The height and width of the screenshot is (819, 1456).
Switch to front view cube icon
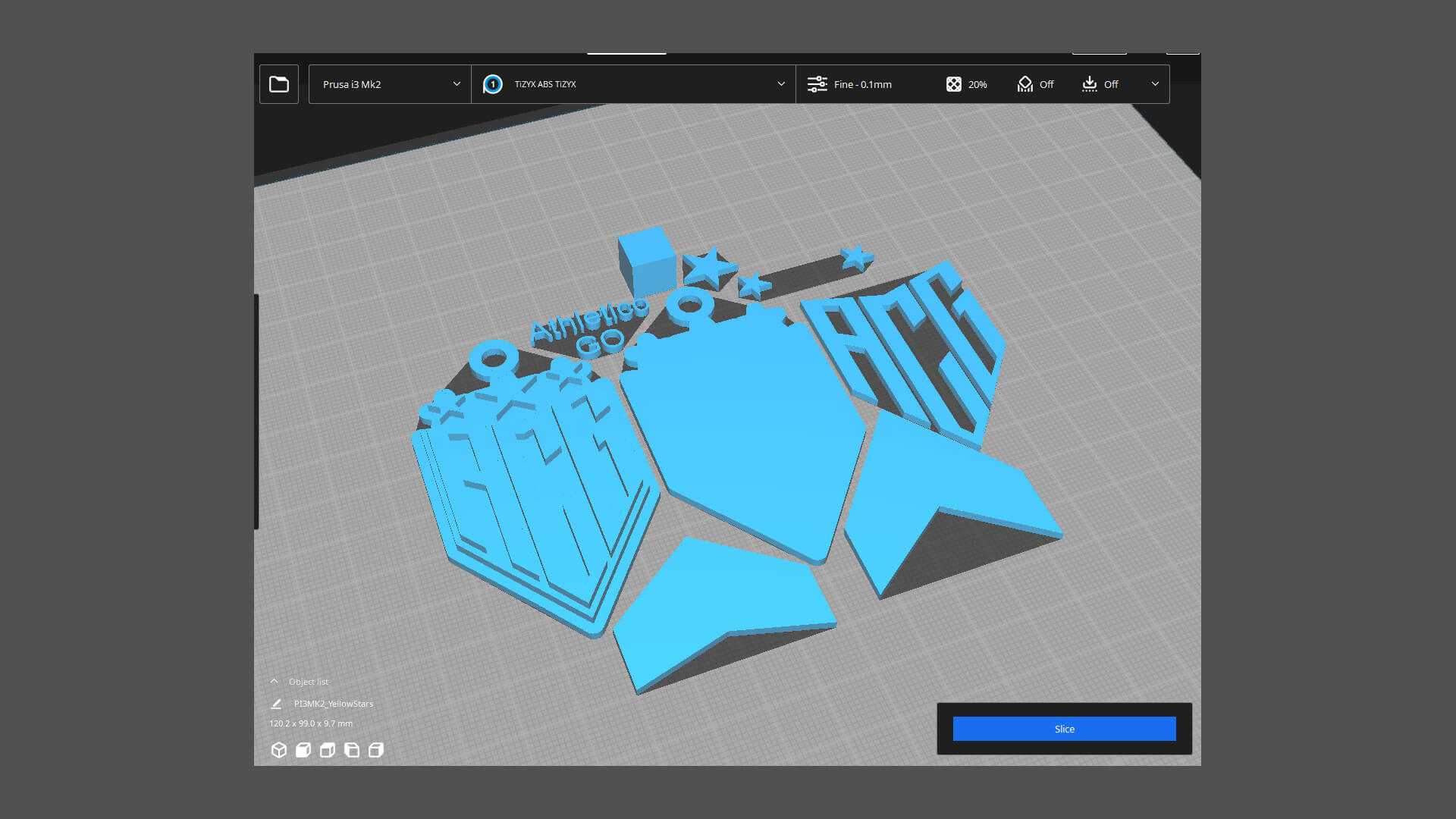303,750
